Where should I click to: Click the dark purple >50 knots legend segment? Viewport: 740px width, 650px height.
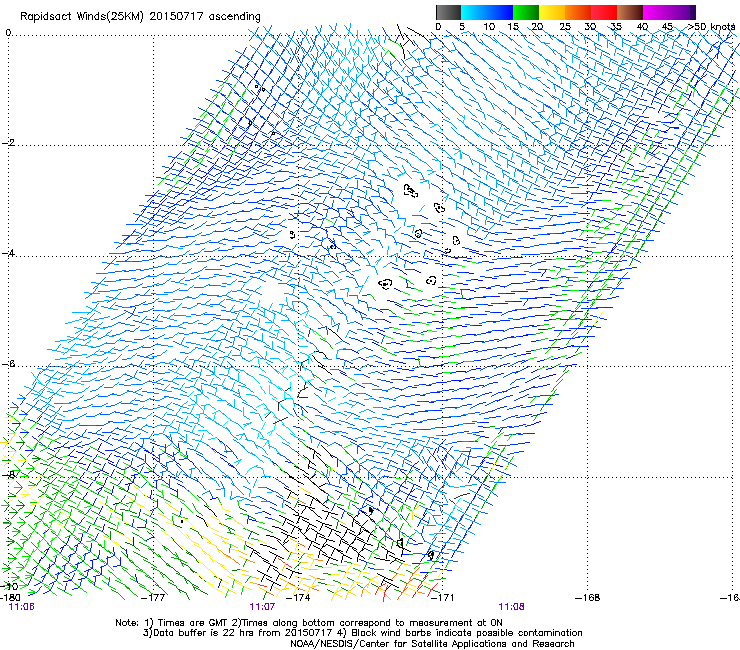(693, 12)
